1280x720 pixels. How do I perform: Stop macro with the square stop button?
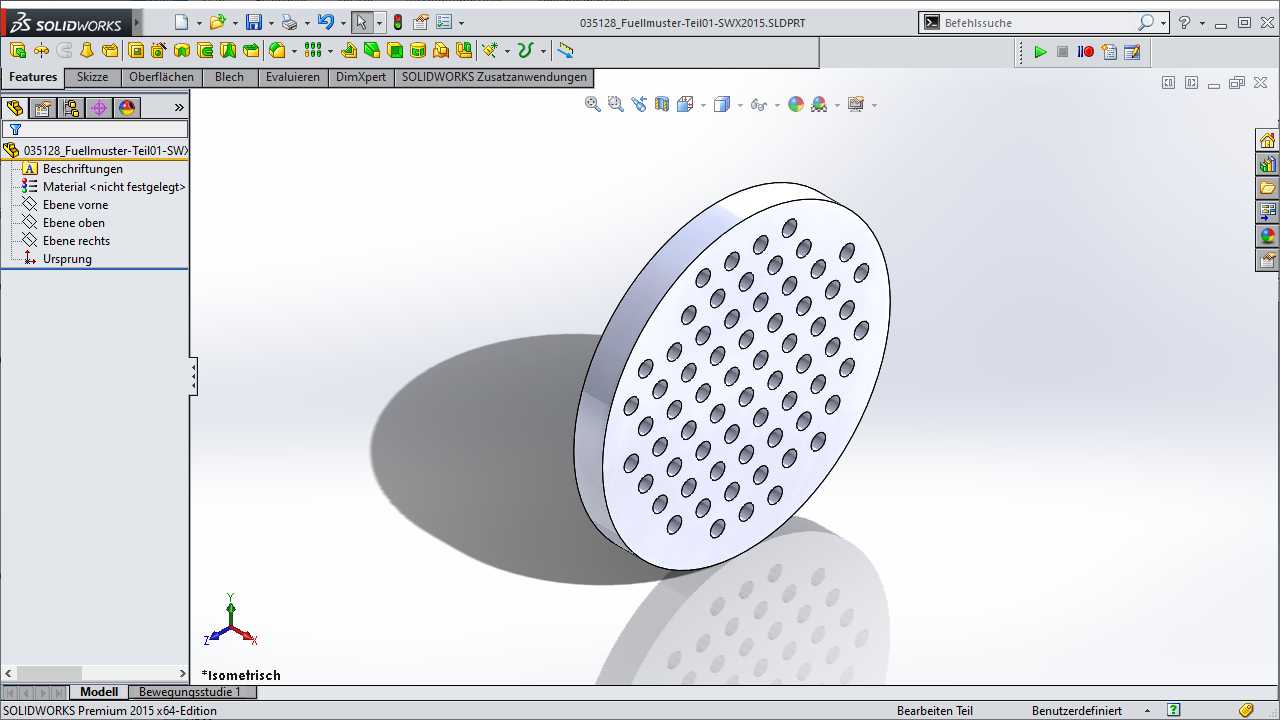[1063, 52]
